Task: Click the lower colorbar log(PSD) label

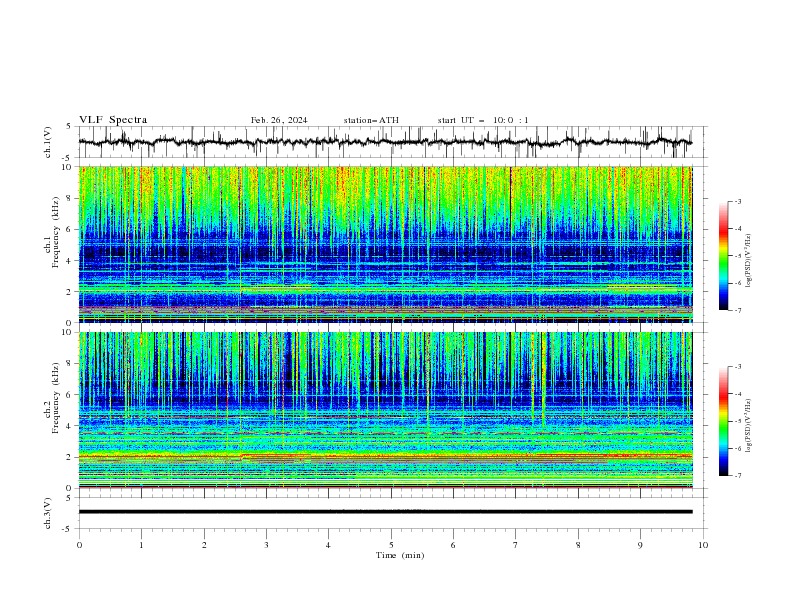Action: click(x=748, y=425)
